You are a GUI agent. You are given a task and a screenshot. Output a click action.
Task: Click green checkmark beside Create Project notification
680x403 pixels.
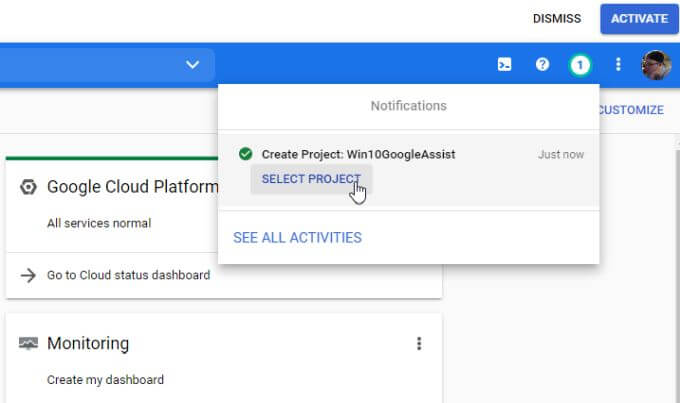tap(246, 154)
